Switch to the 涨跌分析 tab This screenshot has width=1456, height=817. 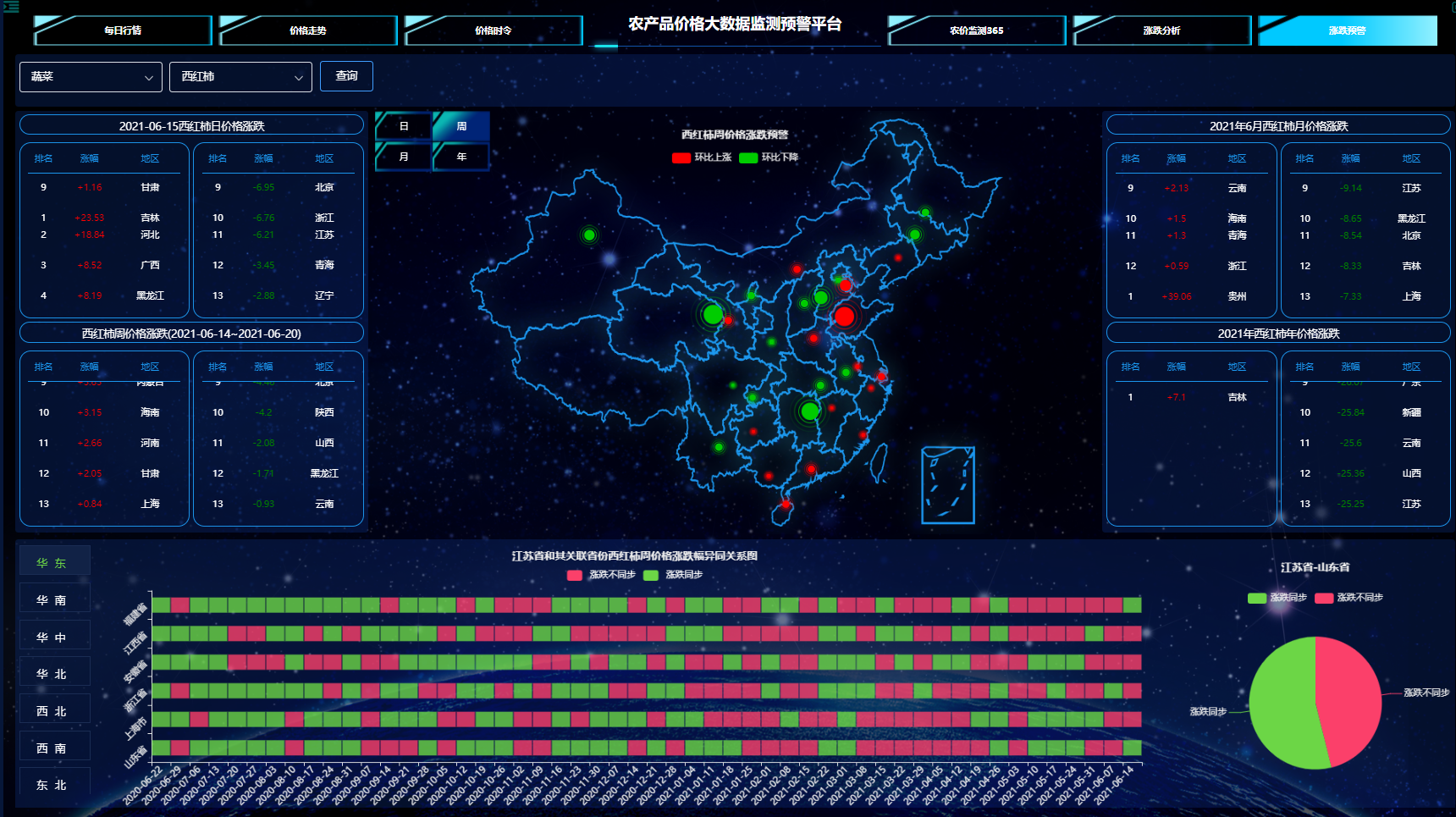(x=1161, y=30)
